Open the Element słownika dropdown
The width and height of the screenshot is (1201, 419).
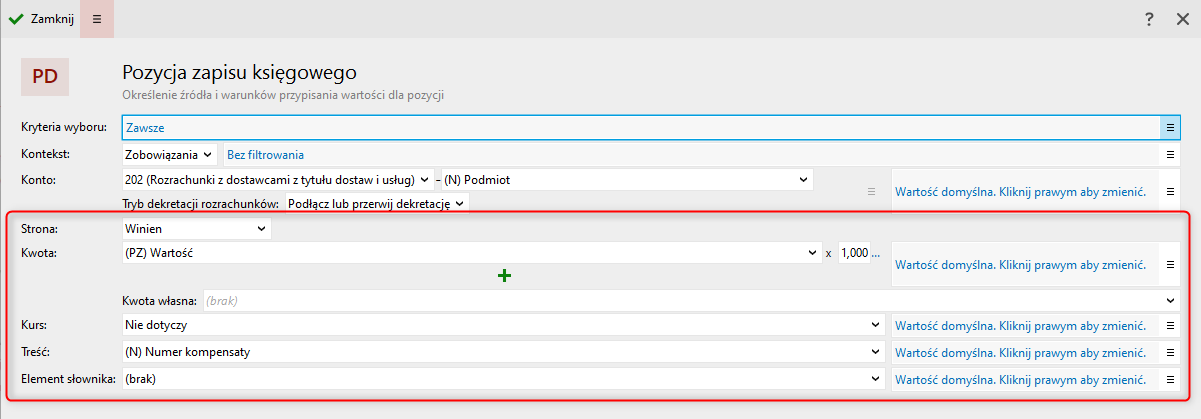pyautogui.click(x=503, y=380)
